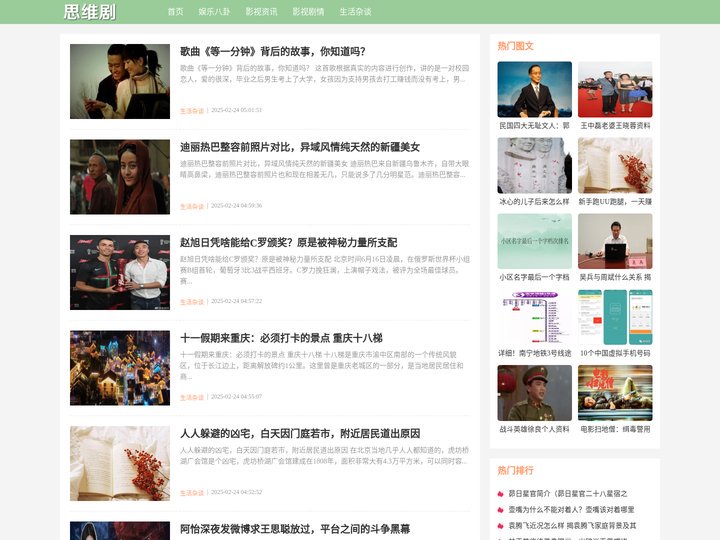Open 吴兵与周斌 thumbnail image

tap(615, 241)
